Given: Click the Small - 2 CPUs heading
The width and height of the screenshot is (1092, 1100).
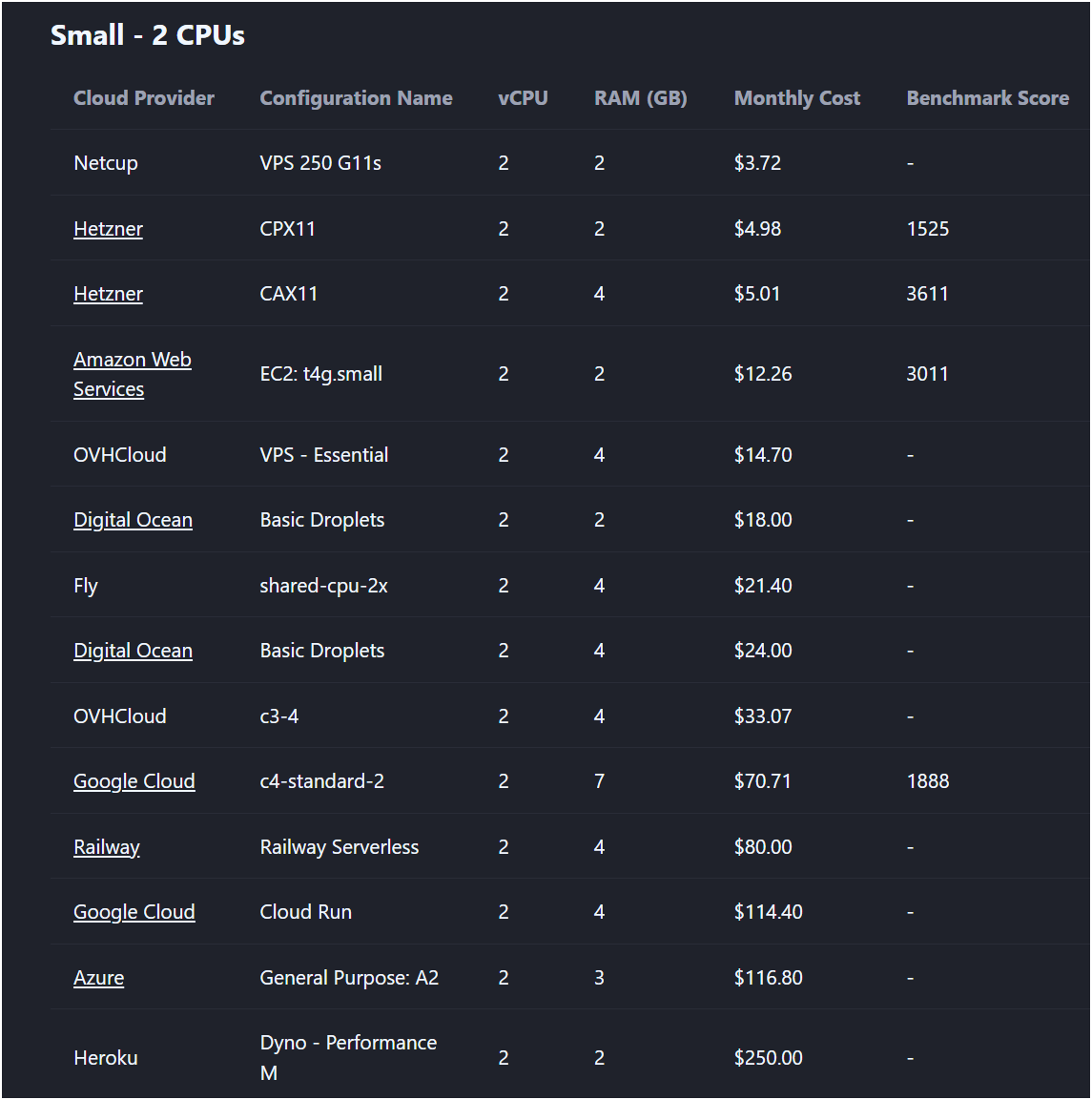Looking at the screenshot, I should pos(148,34).
